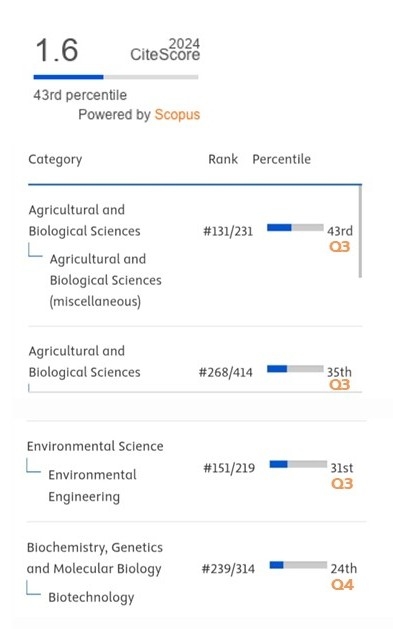This screenshot has width=393, height=629.
Task: Click the Q3 badge under 31st
Action: tap(342, 484)
